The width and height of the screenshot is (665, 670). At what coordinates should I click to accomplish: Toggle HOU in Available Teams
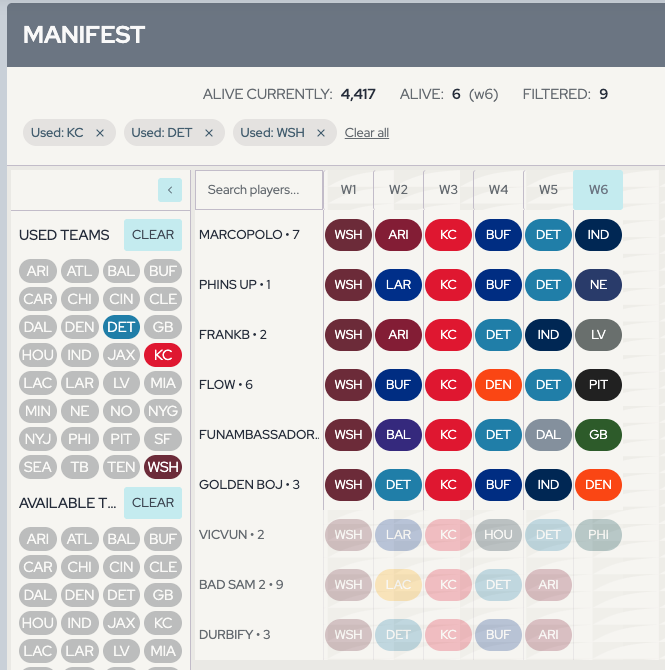(x=38, y=623)
